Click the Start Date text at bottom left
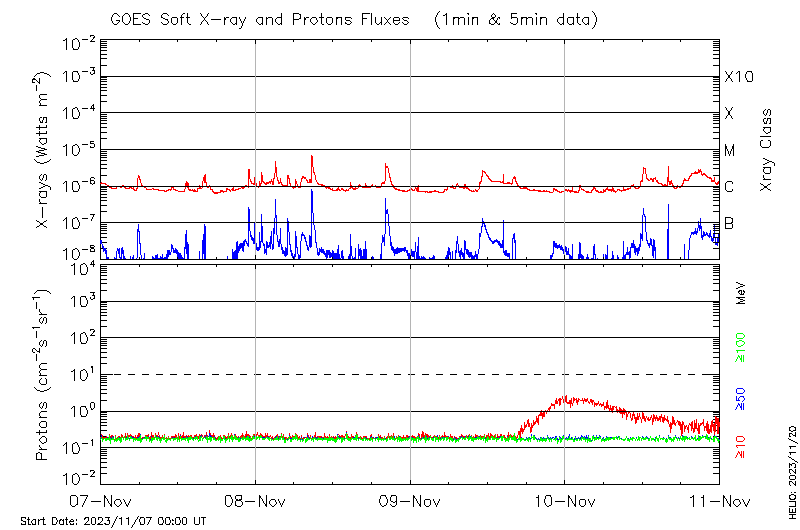 pyautogui.click(x=113, y=521)
